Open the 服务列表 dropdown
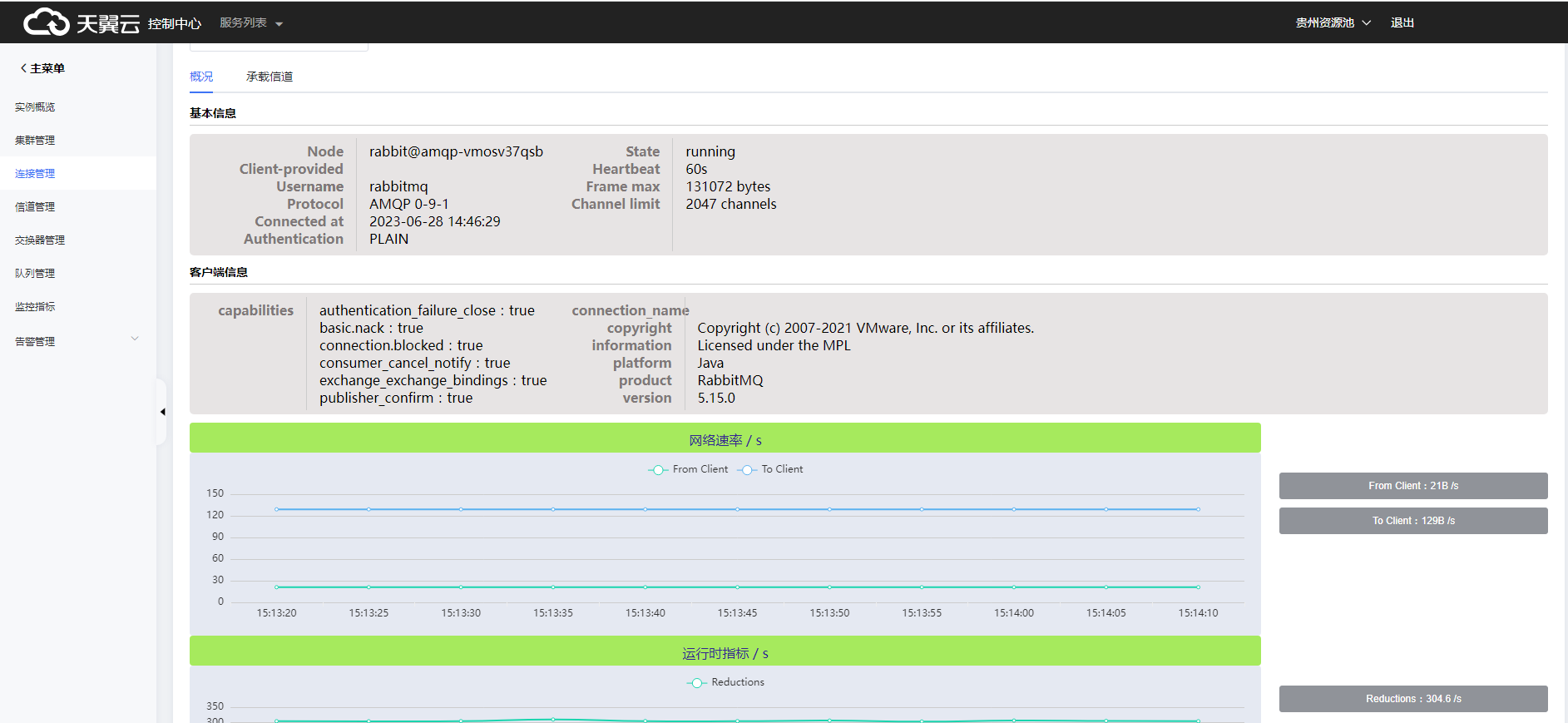Screen dimensions: 1568x723 point(251,23)
